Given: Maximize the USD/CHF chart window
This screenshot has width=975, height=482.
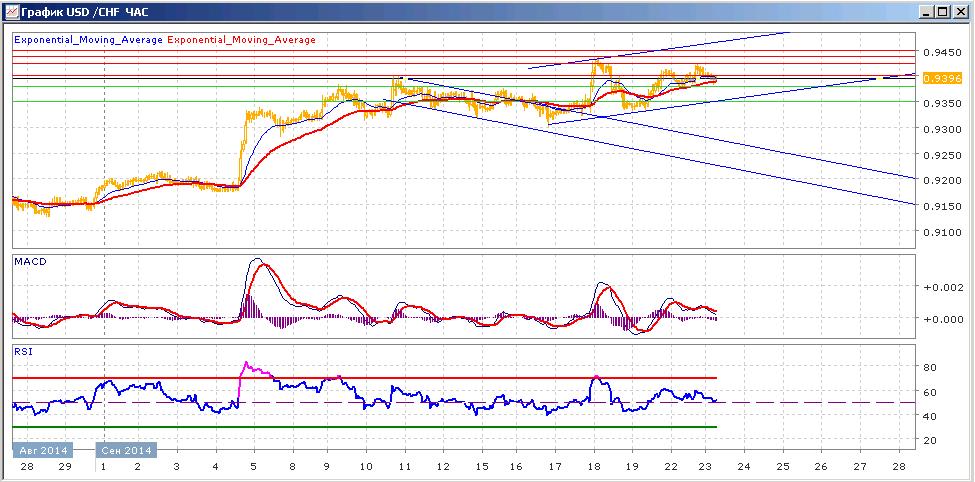Looking at the screenshot, I should pos(943,12).
